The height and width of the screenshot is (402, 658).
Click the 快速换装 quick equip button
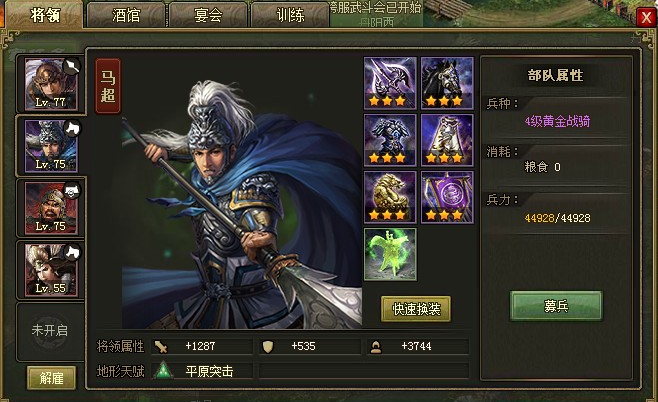pyautogui.click(x=416, y=309)
